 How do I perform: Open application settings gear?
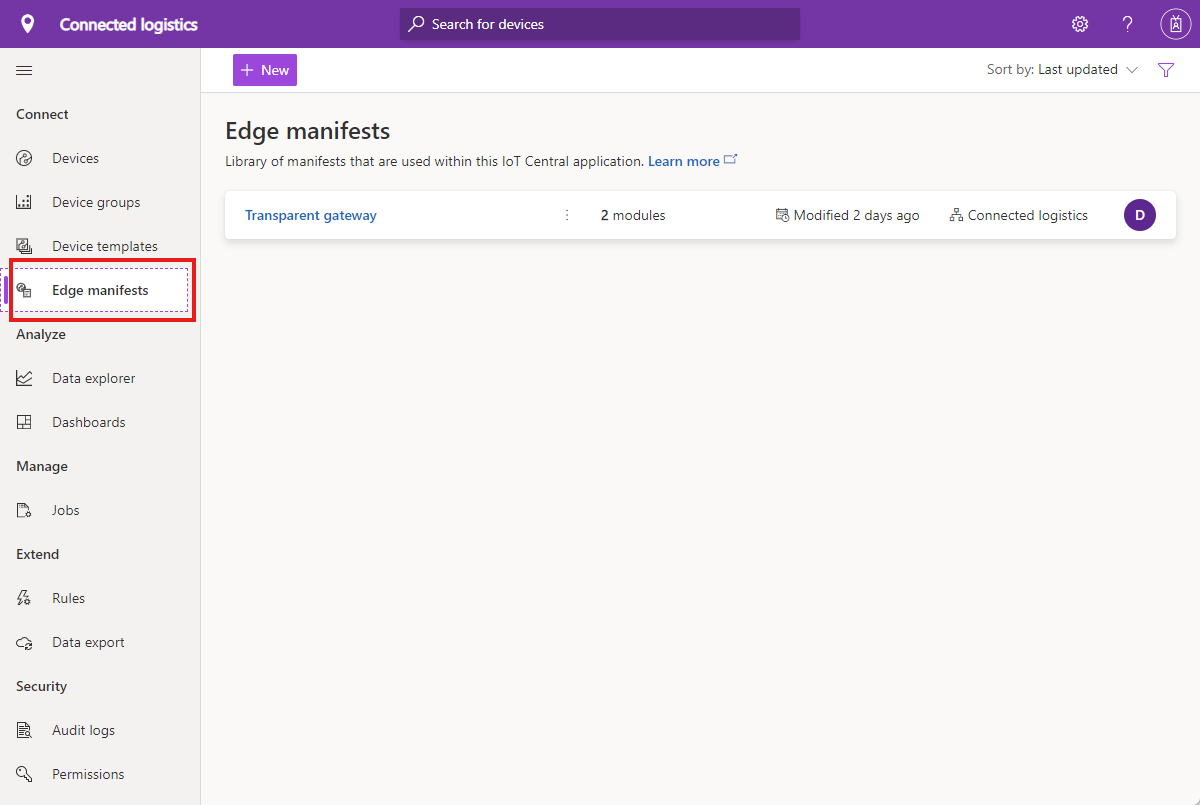[x=1079, y=23]
